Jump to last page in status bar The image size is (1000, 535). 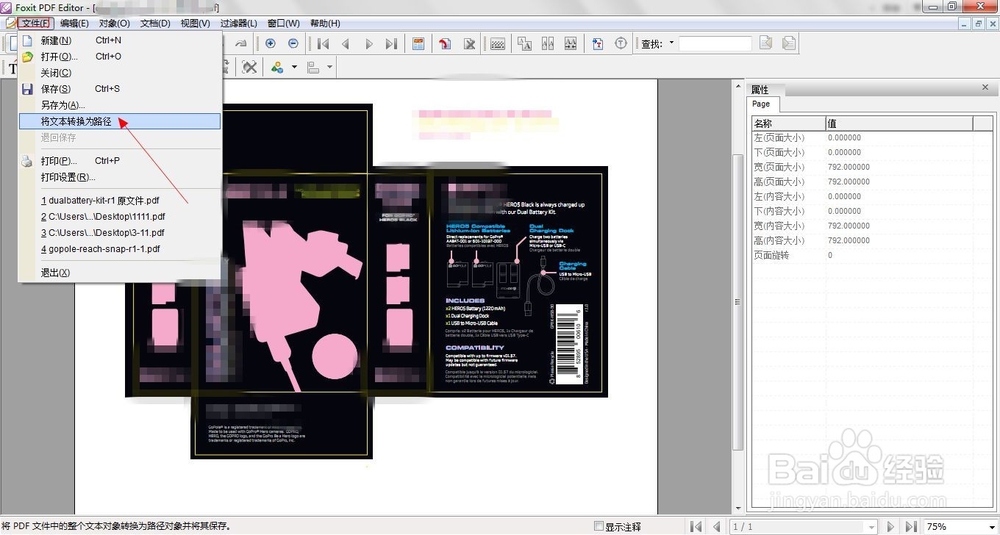[x=912, y=527]
